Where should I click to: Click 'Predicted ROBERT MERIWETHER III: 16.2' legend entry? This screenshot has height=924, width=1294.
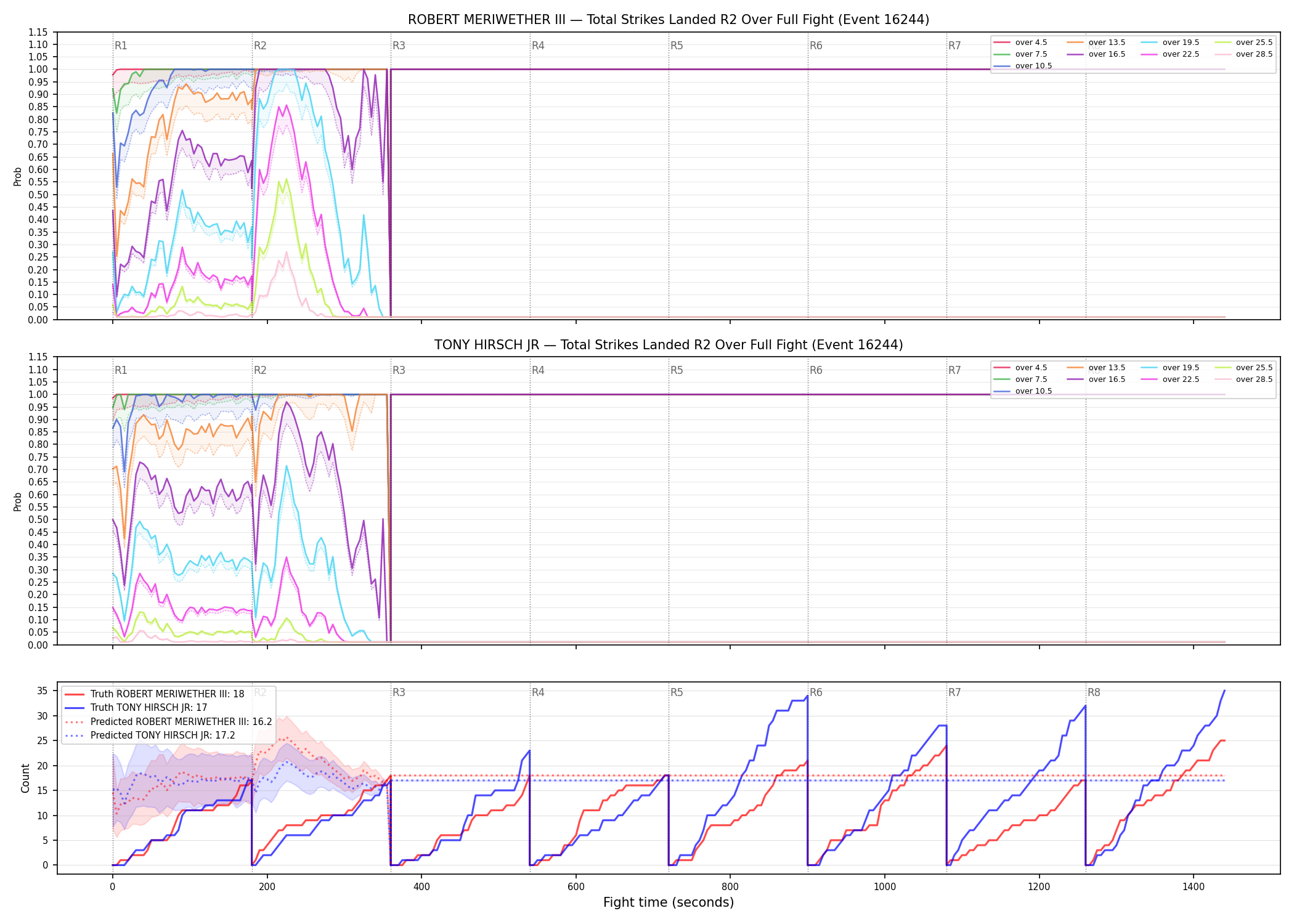coord(168,721)
